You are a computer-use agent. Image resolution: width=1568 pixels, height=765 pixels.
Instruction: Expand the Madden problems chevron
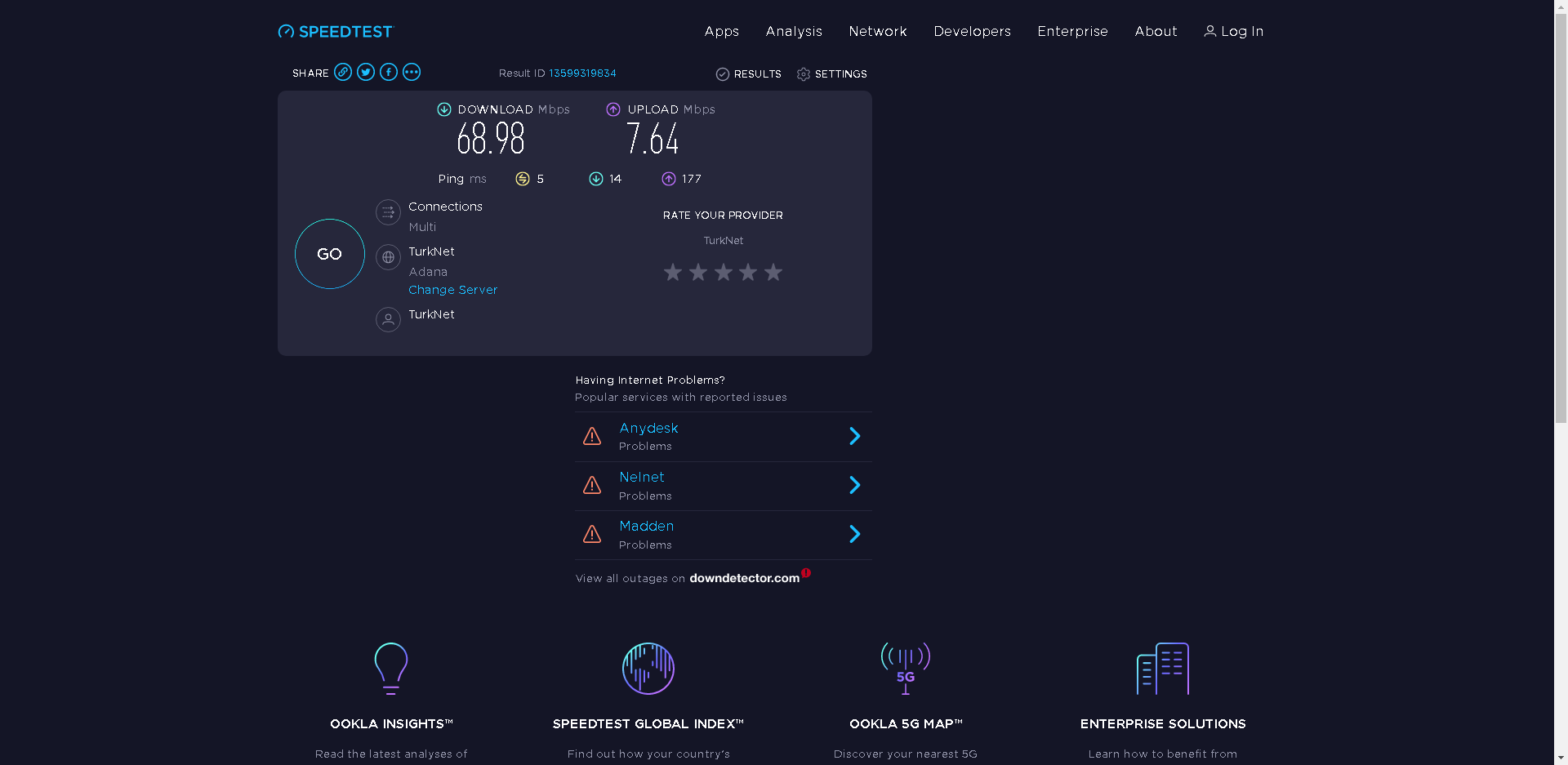855,534
